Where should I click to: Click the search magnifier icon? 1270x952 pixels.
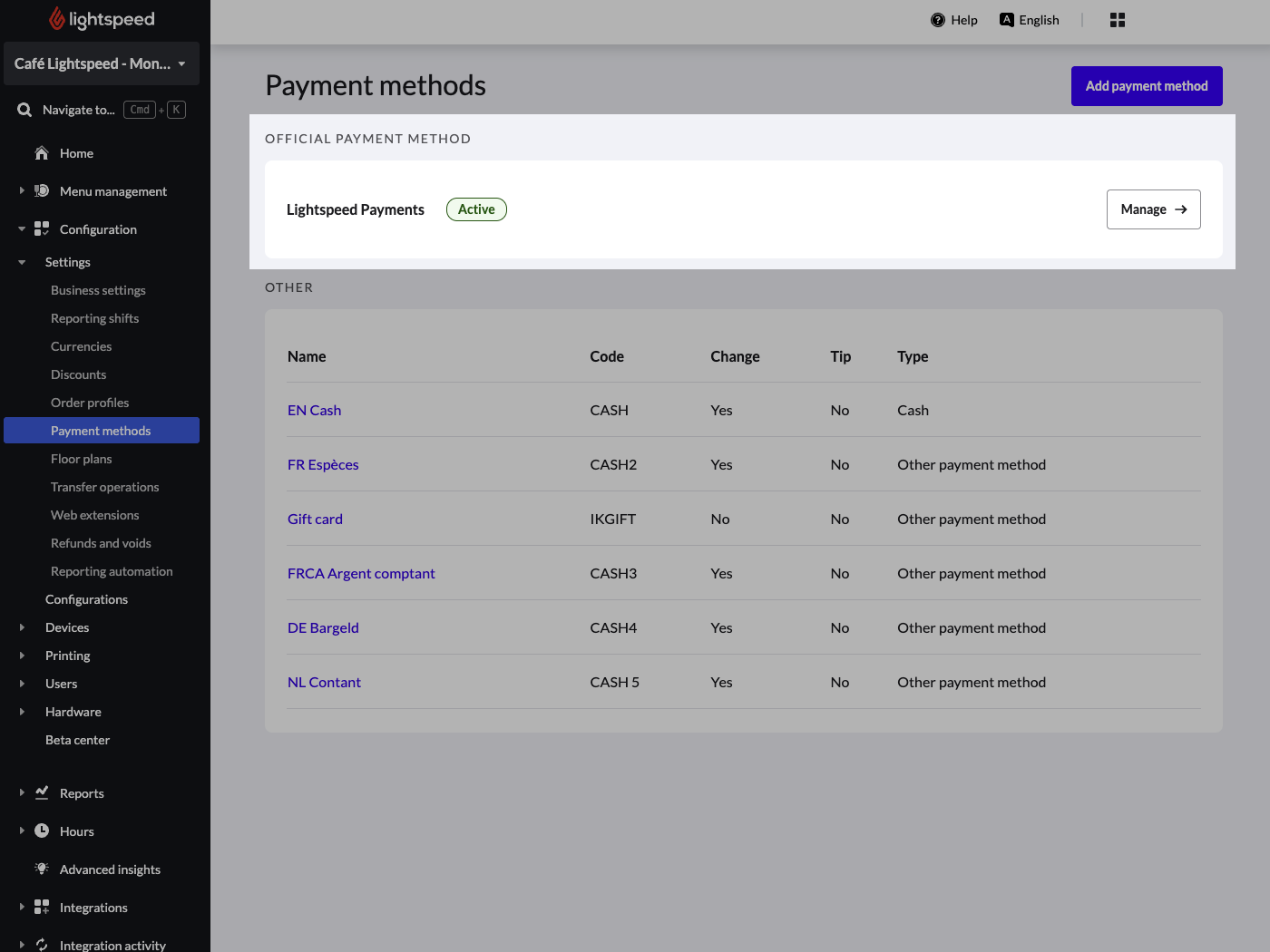(24, 110)
